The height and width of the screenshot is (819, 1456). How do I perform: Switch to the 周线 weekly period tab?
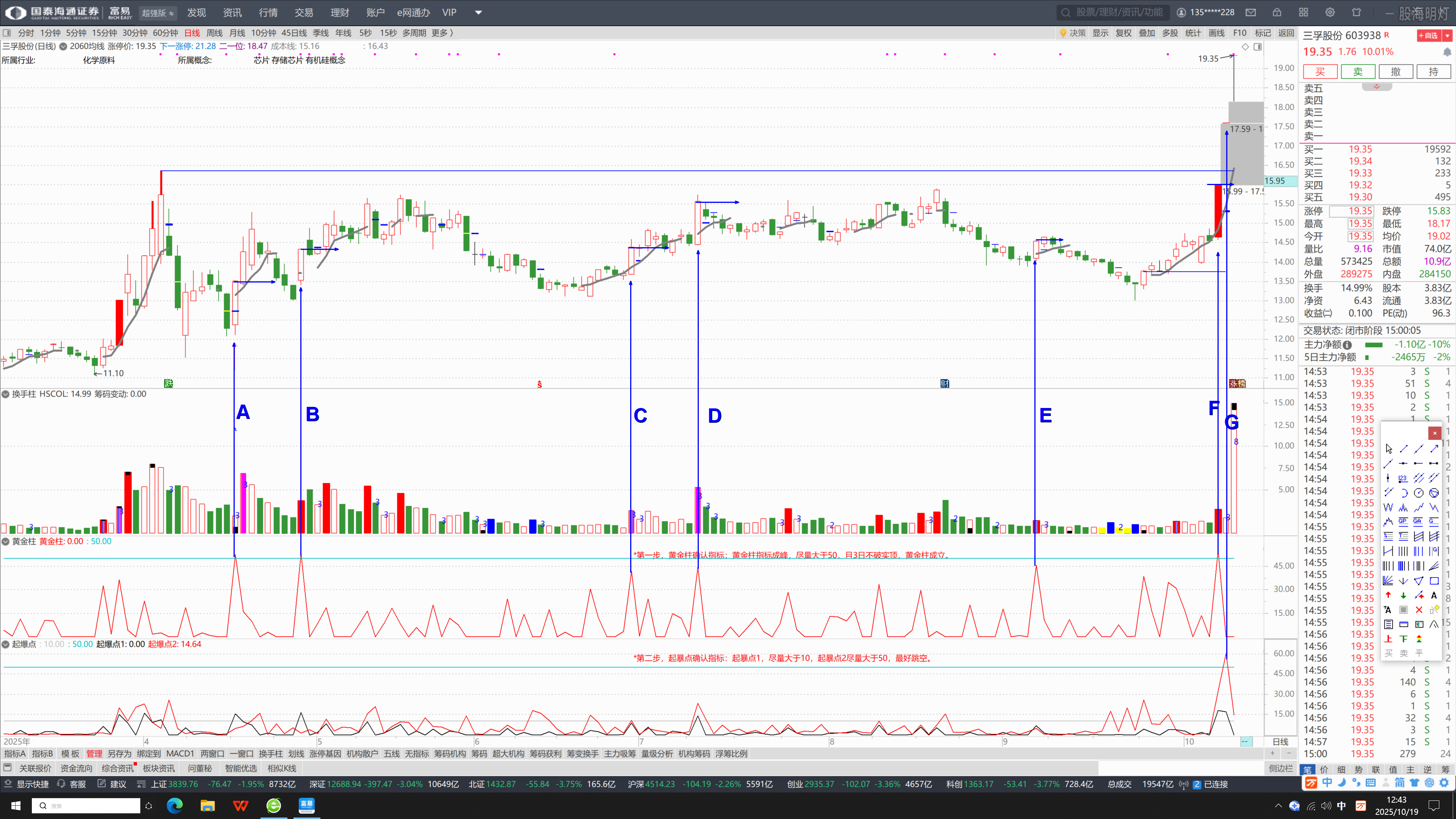tap(214, 33)
